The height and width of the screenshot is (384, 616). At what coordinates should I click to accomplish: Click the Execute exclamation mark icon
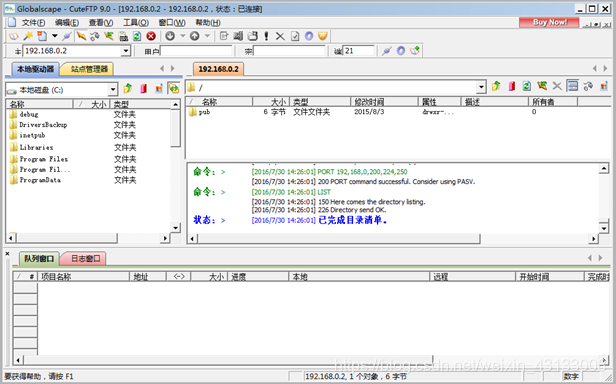pos(266,36)
